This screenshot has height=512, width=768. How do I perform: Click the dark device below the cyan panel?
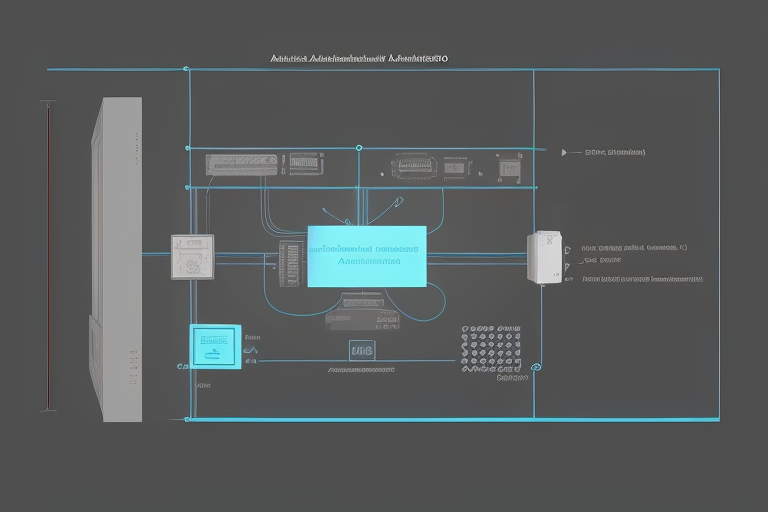click(360, 312)
